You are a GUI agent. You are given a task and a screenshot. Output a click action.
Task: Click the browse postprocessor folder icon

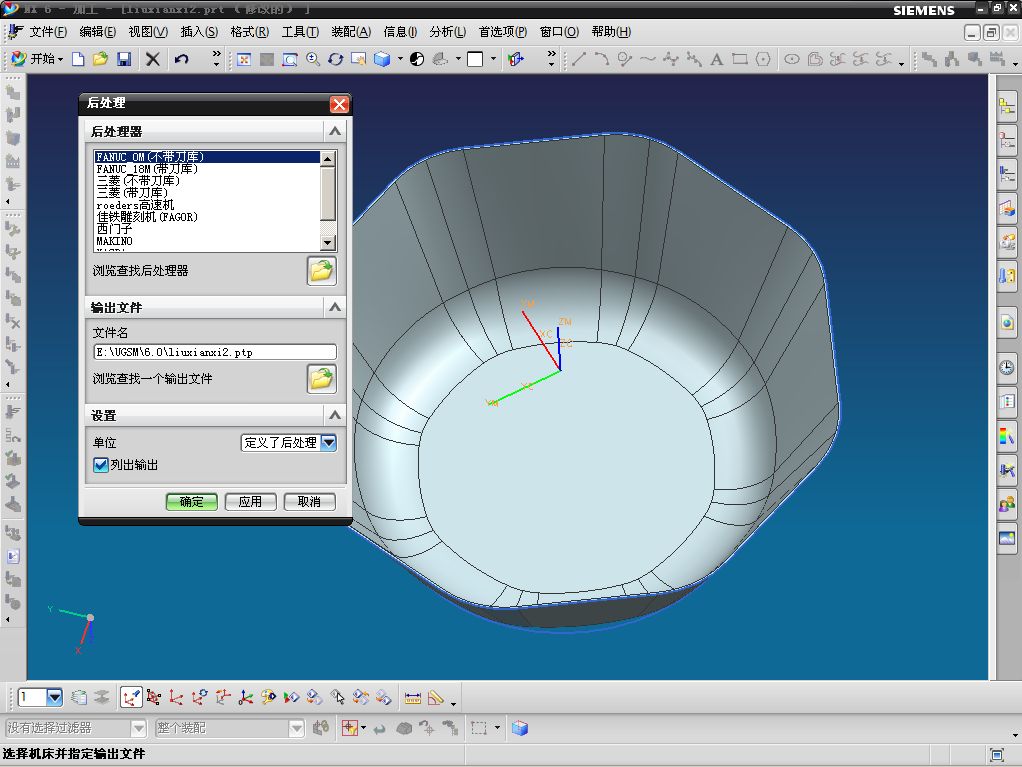[x=321, y=271]
